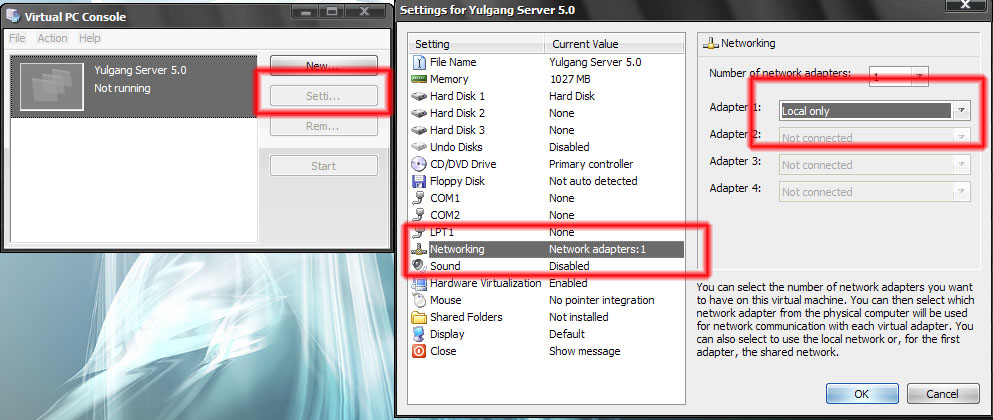Click the '1027 MB' memory value
The width and height of the screenshot is (993, 420).
tap(572, 79)
